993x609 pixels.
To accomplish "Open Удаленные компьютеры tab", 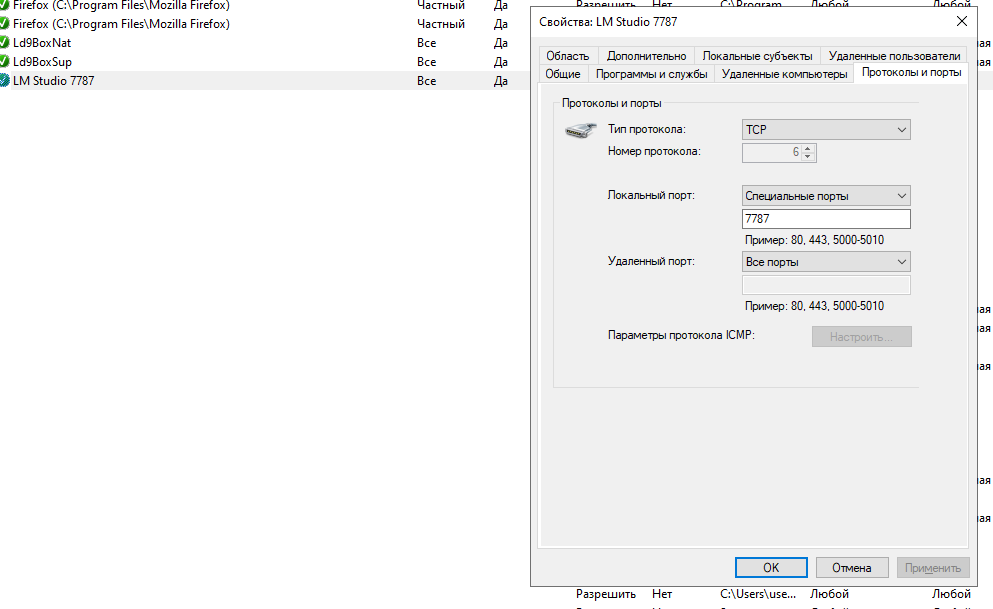I will pos(784,74).
